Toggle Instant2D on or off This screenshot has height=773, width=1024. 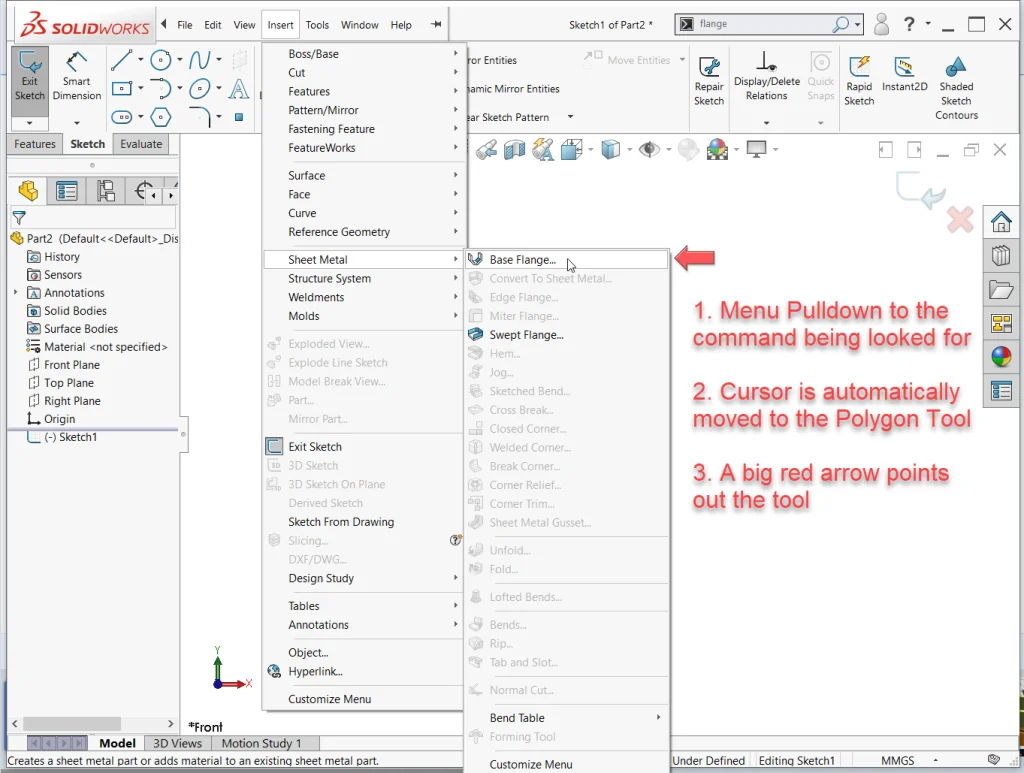(905, 75)
